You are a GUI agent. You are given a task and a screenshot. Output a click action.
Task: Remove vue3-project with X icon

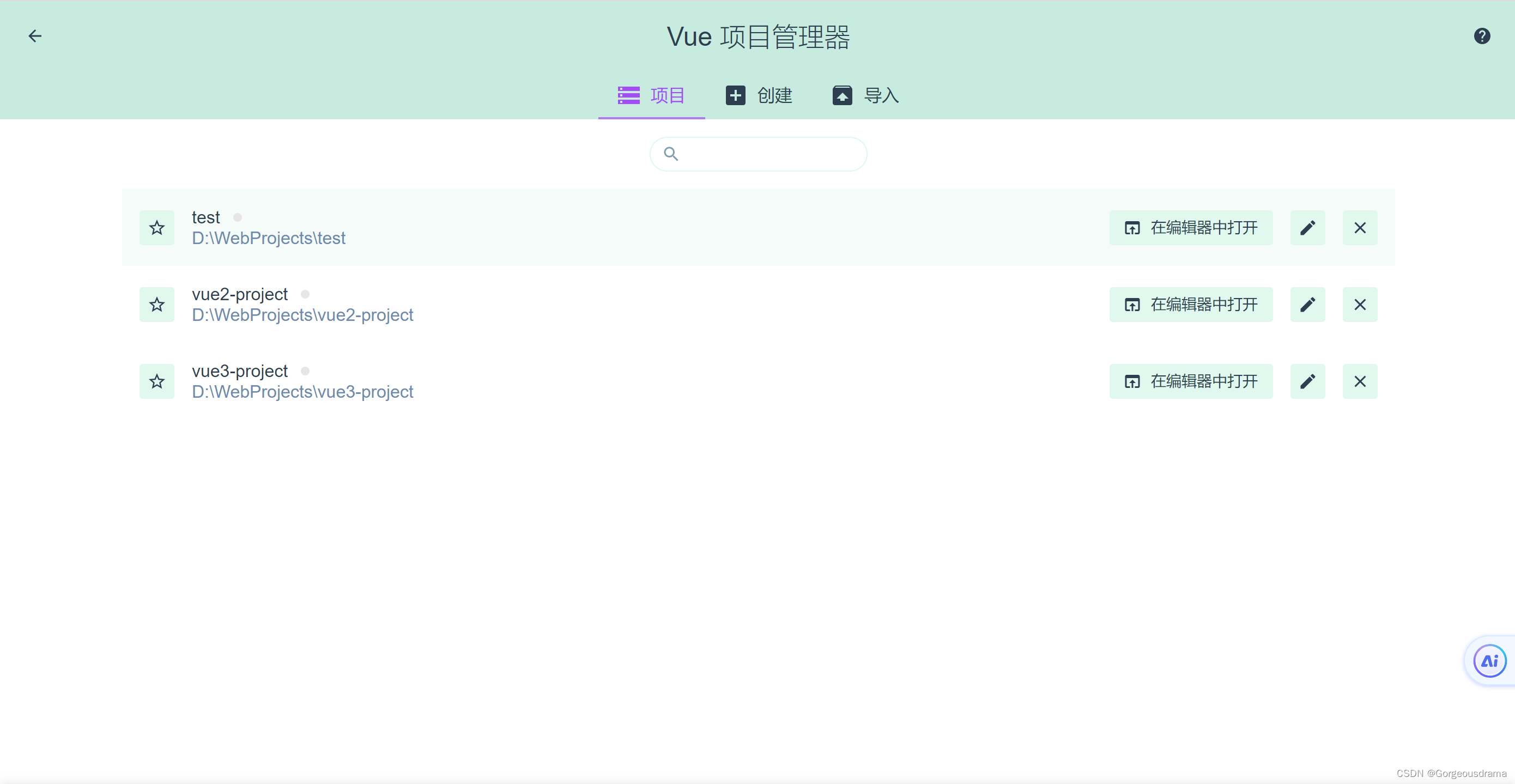(1359, 382)
